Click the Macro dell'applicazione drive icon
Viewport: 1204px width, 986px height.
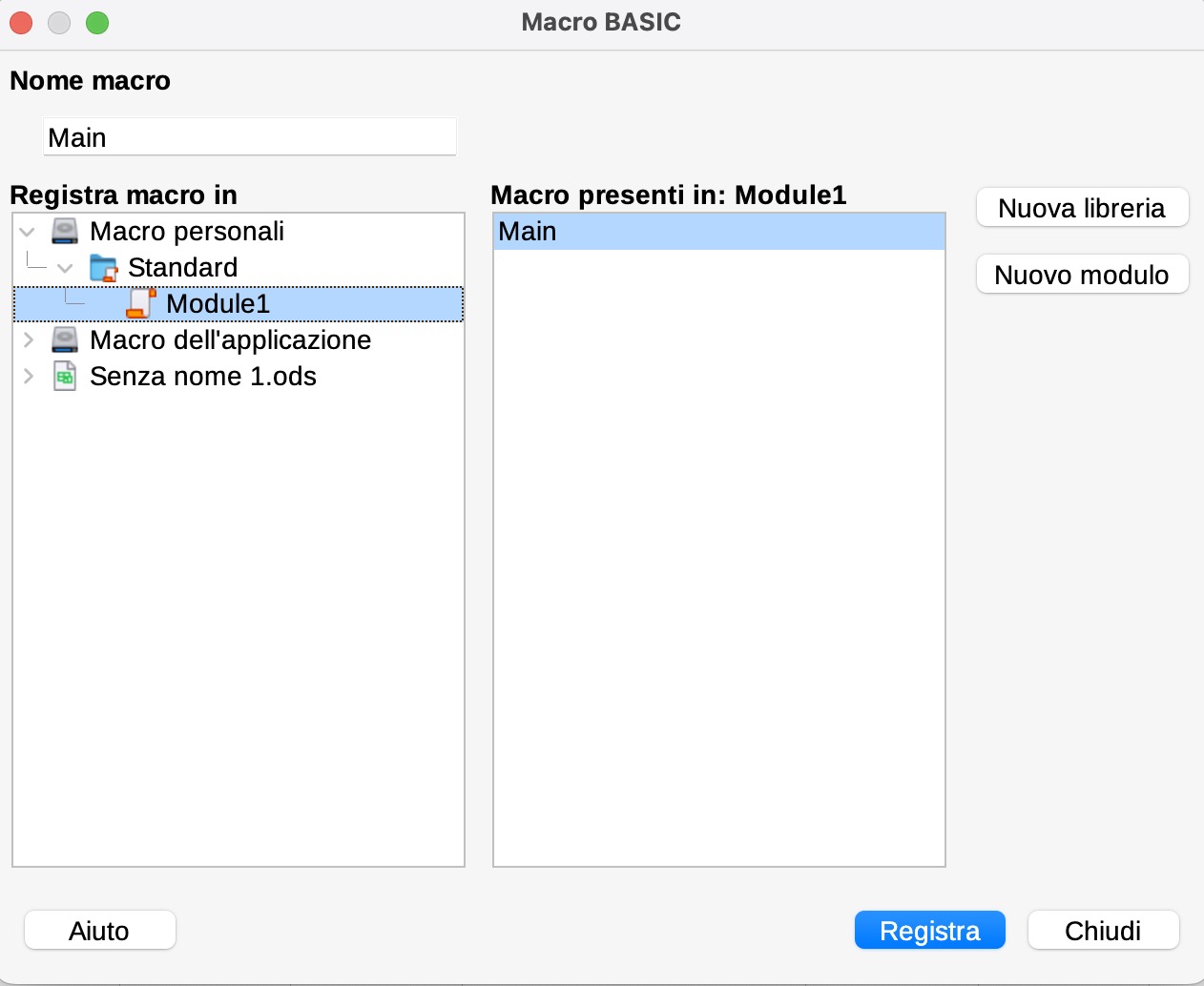(x=65, y=340)
